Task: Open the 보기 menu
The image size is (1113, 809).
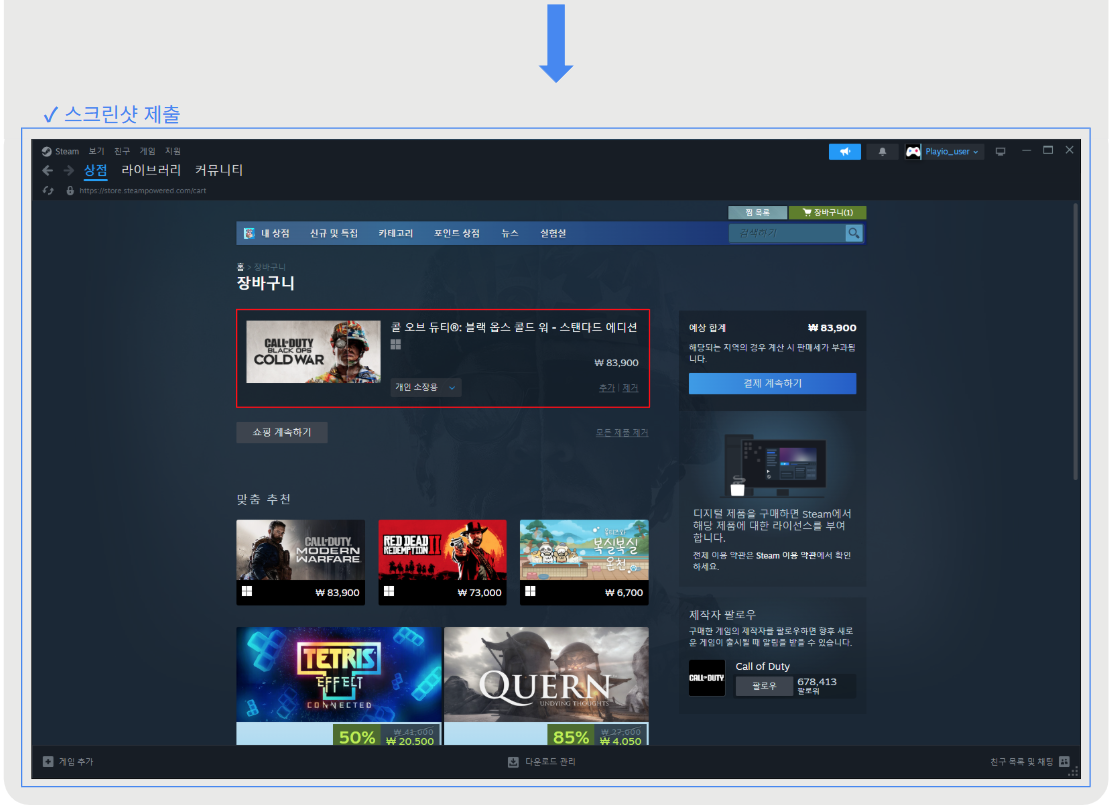Action: point(97,151)
